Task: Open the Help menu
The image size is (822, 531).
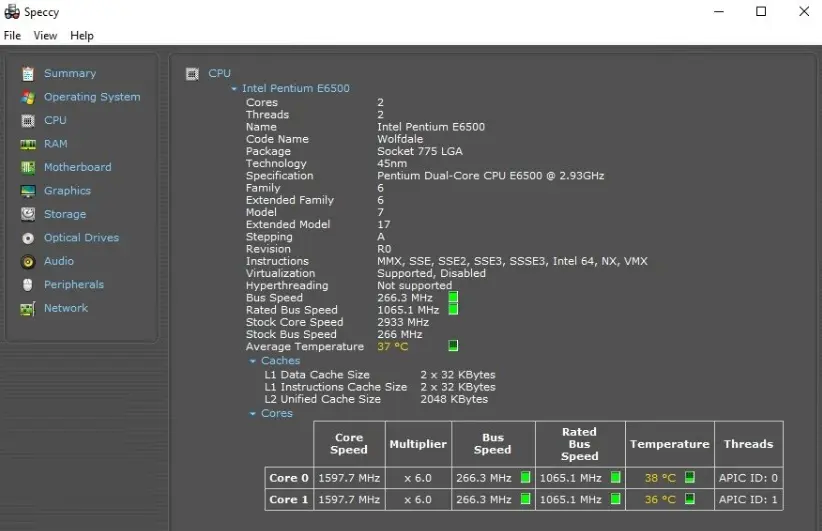Action: click(82, 36)
